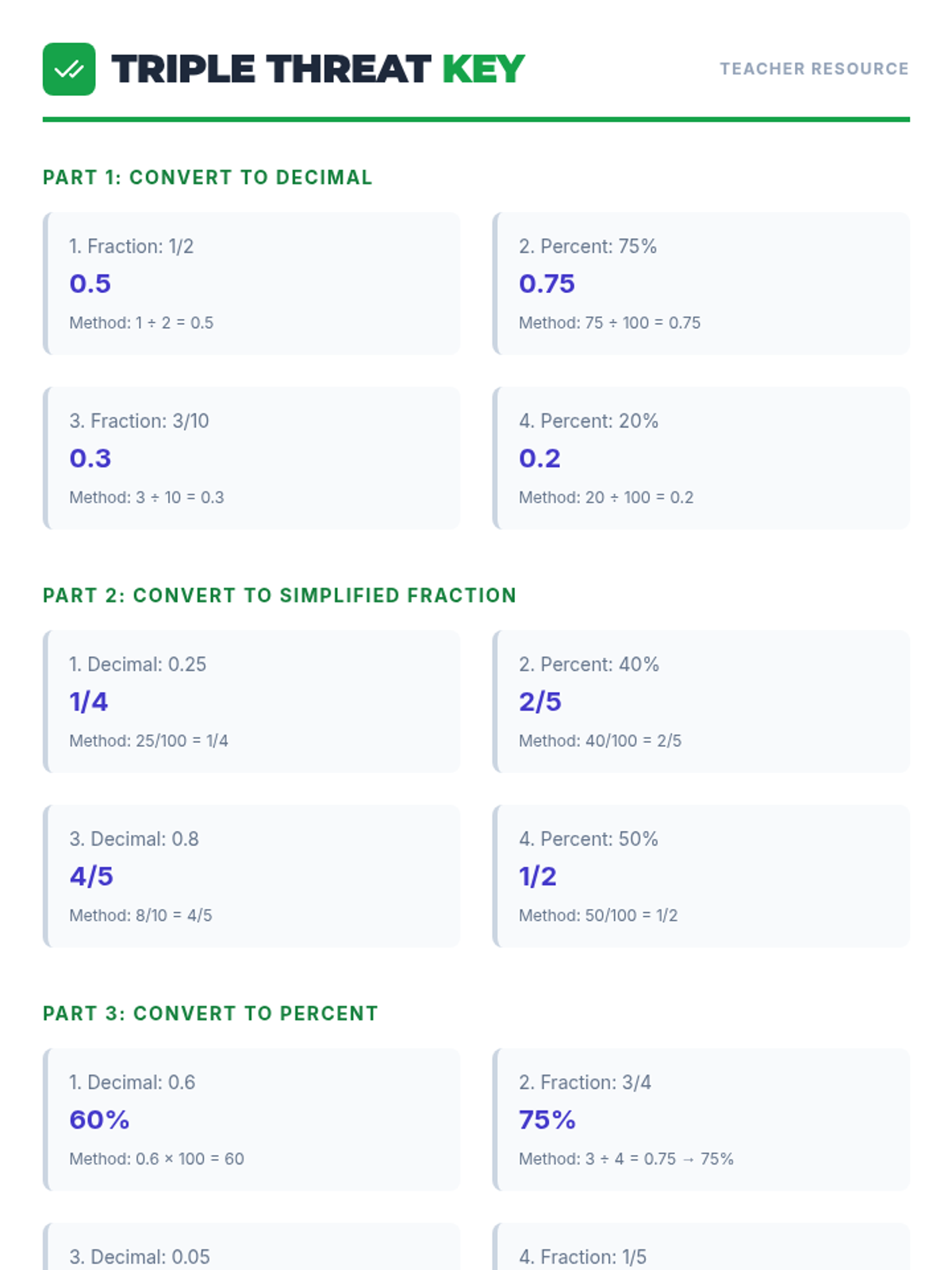Click the 4. Fraction: 1/5 card
Screen dimensions: 952x1270
701,1250
